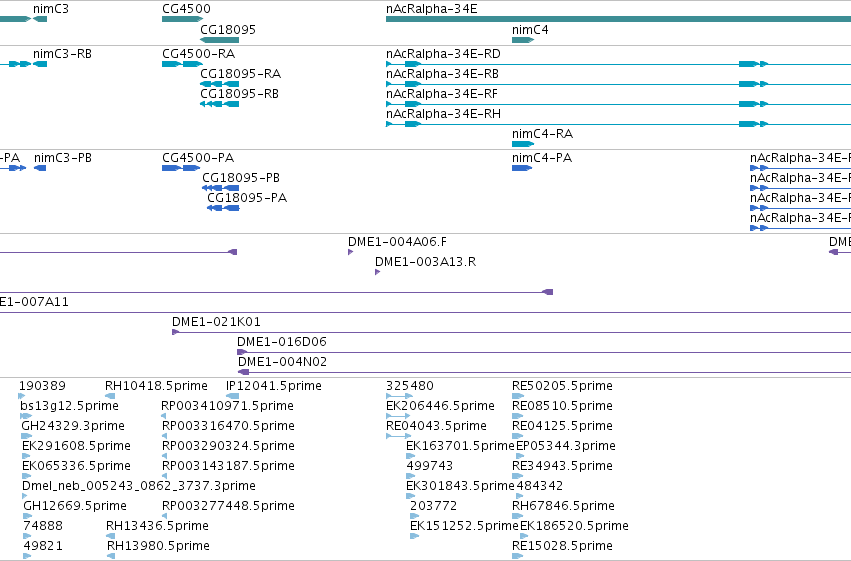Open the RH10418.5prime EST label

point(156,386)
